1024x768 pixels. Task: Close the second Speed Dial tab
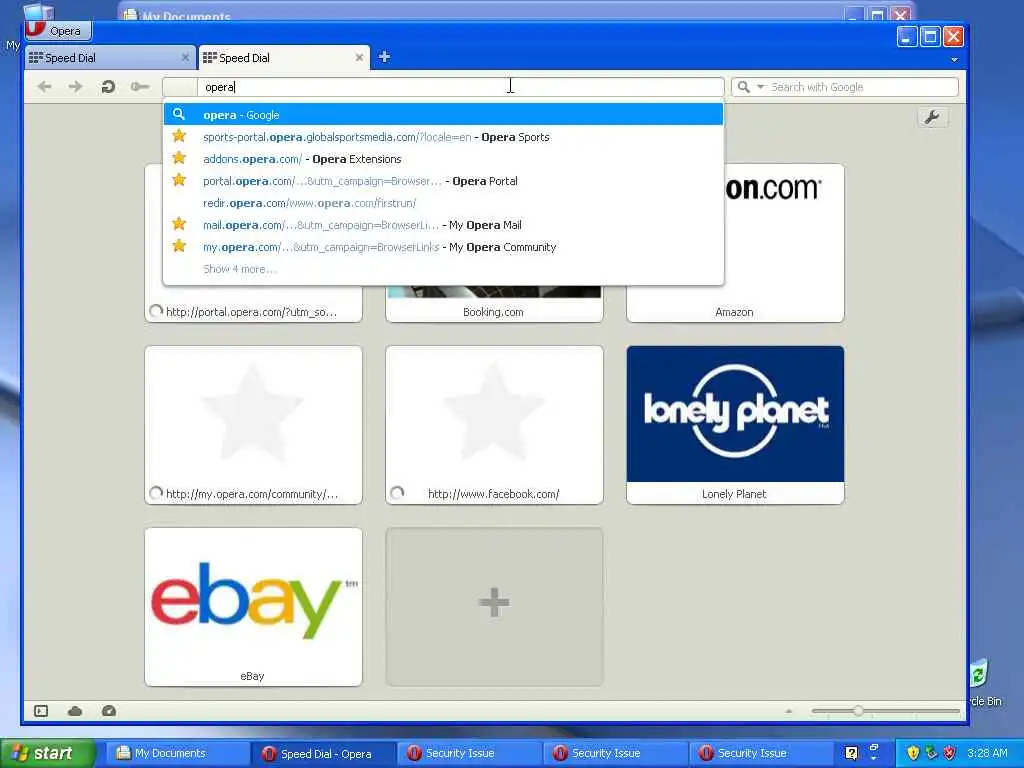pos(359,57)
